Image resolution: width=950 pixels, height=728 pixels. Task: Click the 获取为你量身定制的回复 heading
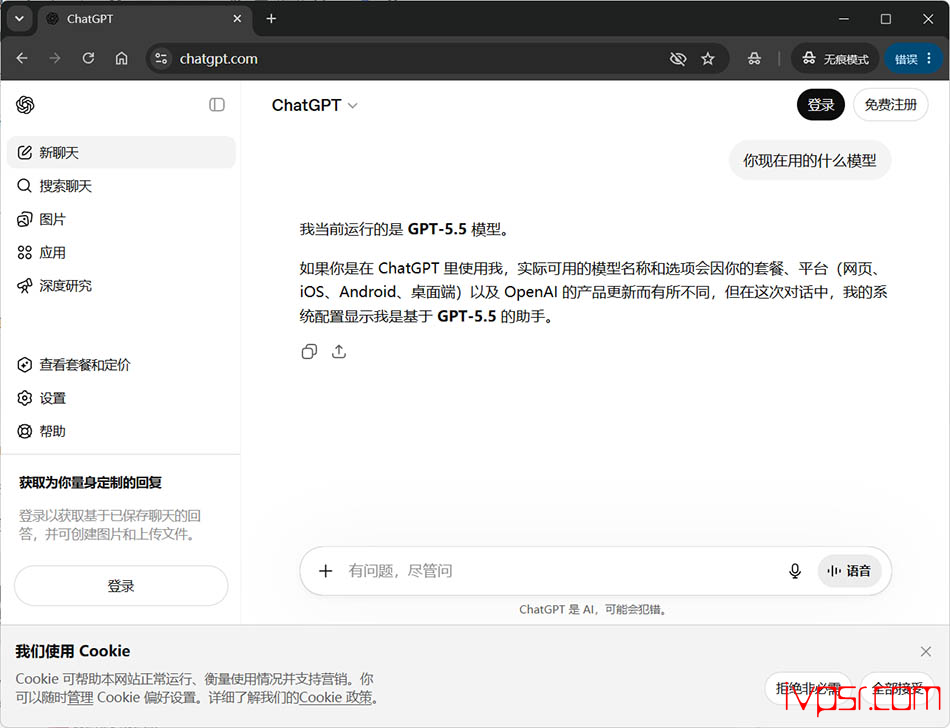coord(90,482)
